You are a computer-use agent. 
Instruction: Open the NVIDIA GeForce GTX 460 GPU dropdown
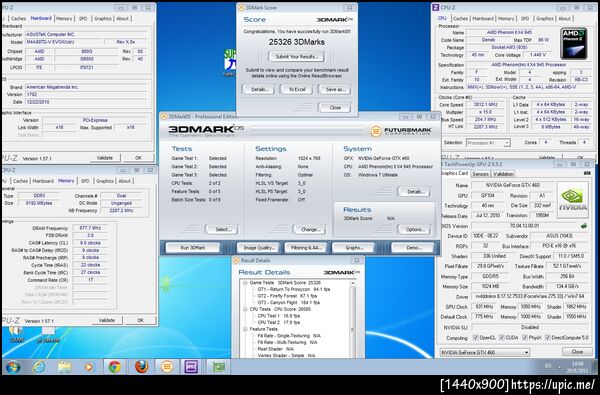coord(484,352)
